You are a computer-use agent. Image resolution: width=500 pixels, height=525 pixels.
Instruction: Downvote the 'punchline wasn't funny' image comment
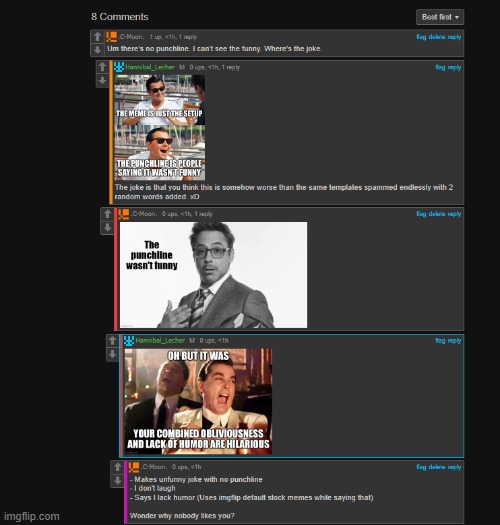coord(108,227)
